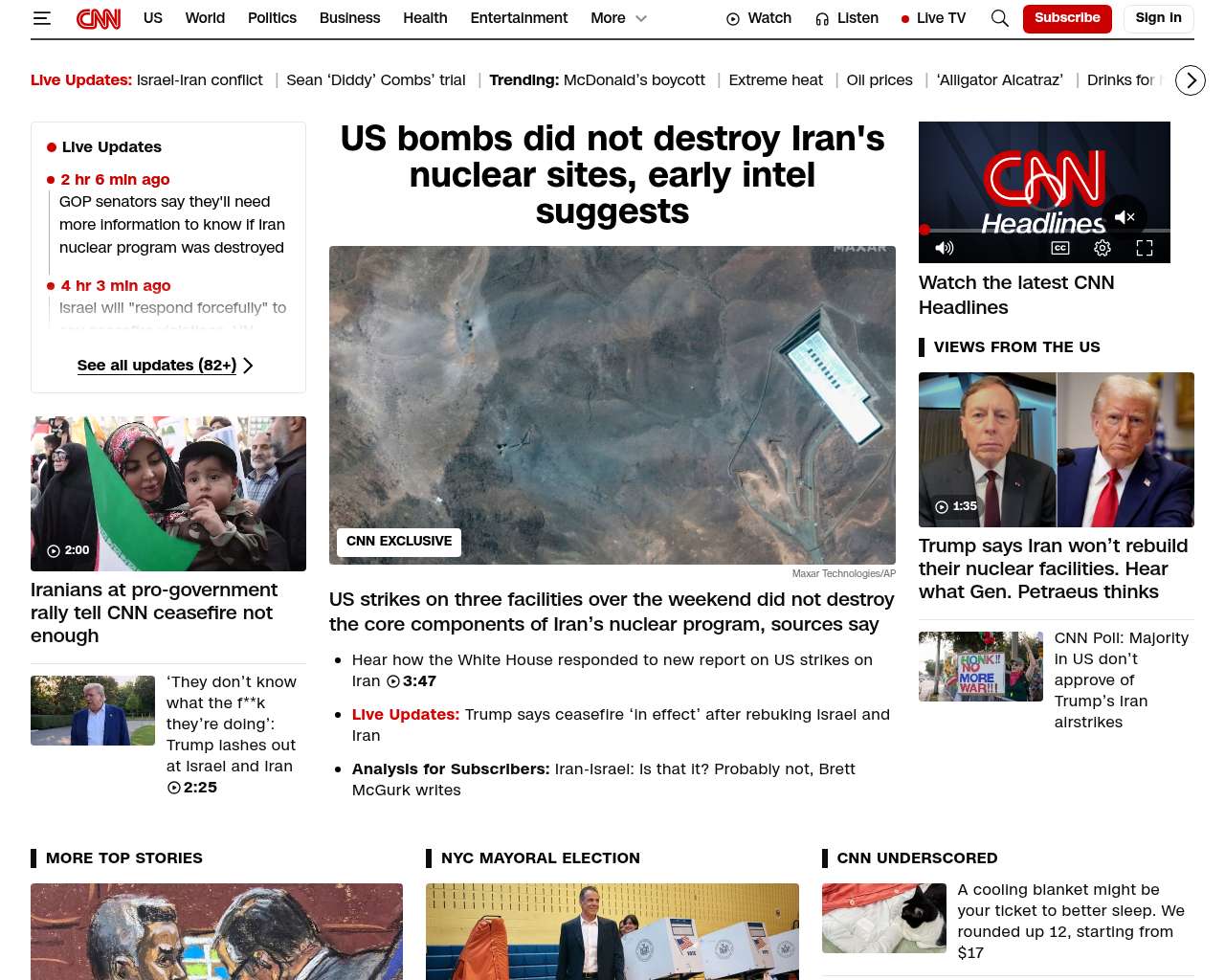The height and width of the screenshot is (980, 1225).
Task: Go to the CNN logo home
Action: tap(99, 18)
